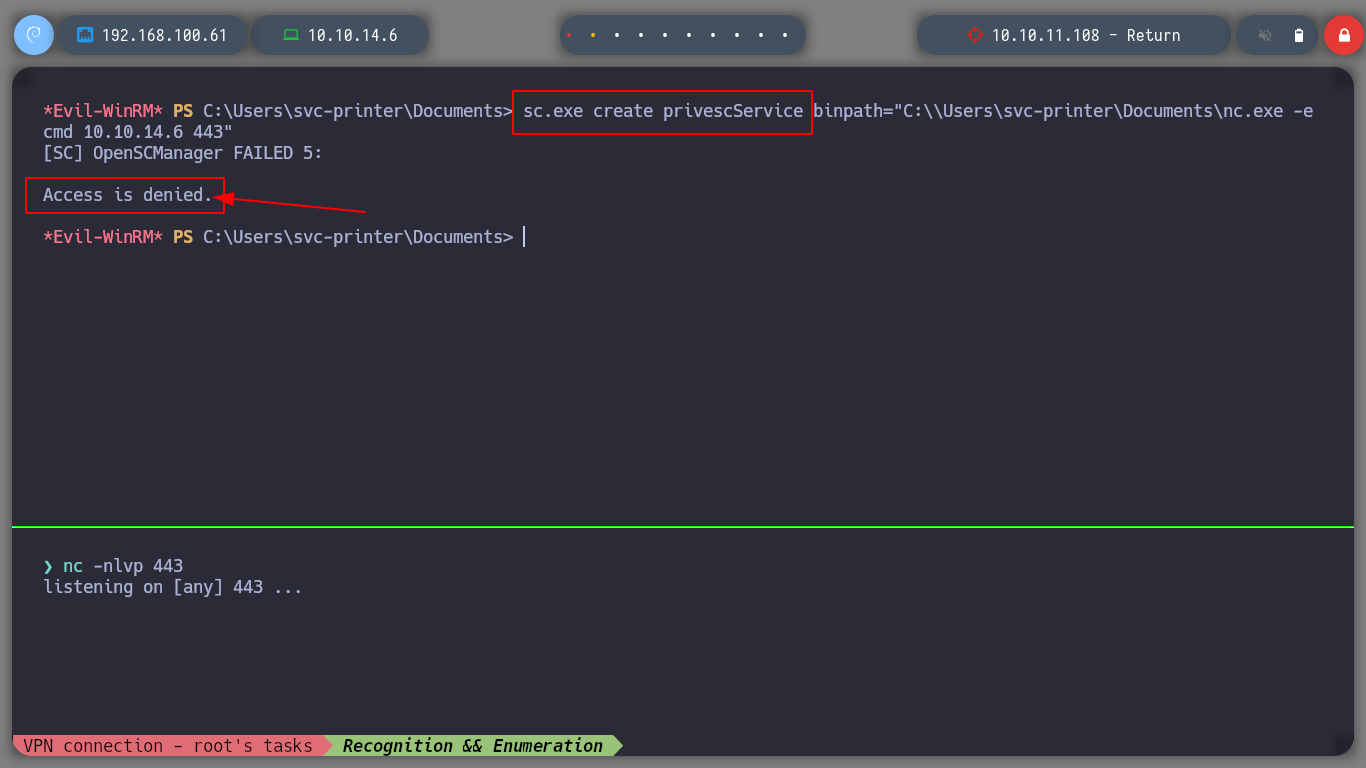1366x768 pixels.
Task: Click the laptop icon beside 10.10.14.6
Action: (x=291, y=35)
